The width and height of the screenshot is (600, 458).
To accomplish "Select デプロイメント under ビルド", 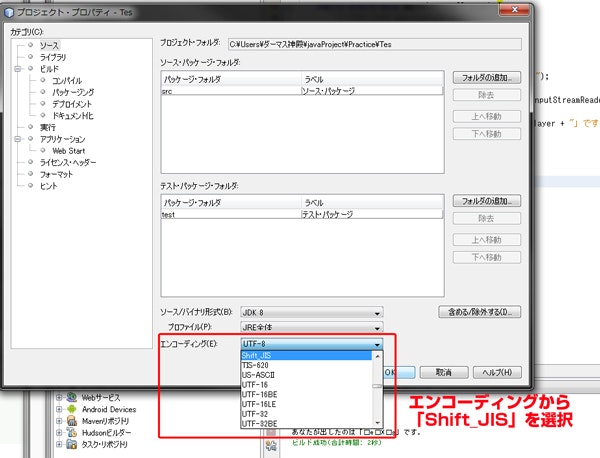I will tap(72, 104).
